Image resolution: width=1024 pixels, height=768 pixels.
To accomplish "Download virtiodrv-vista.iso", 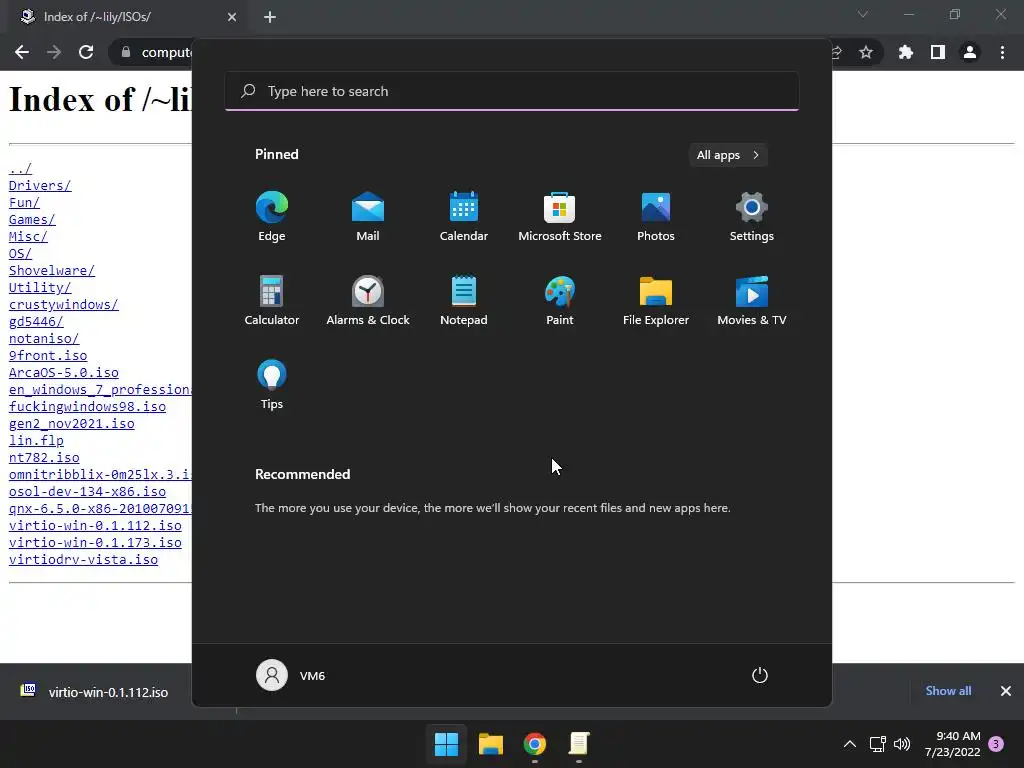I will (x=83, y=559).
